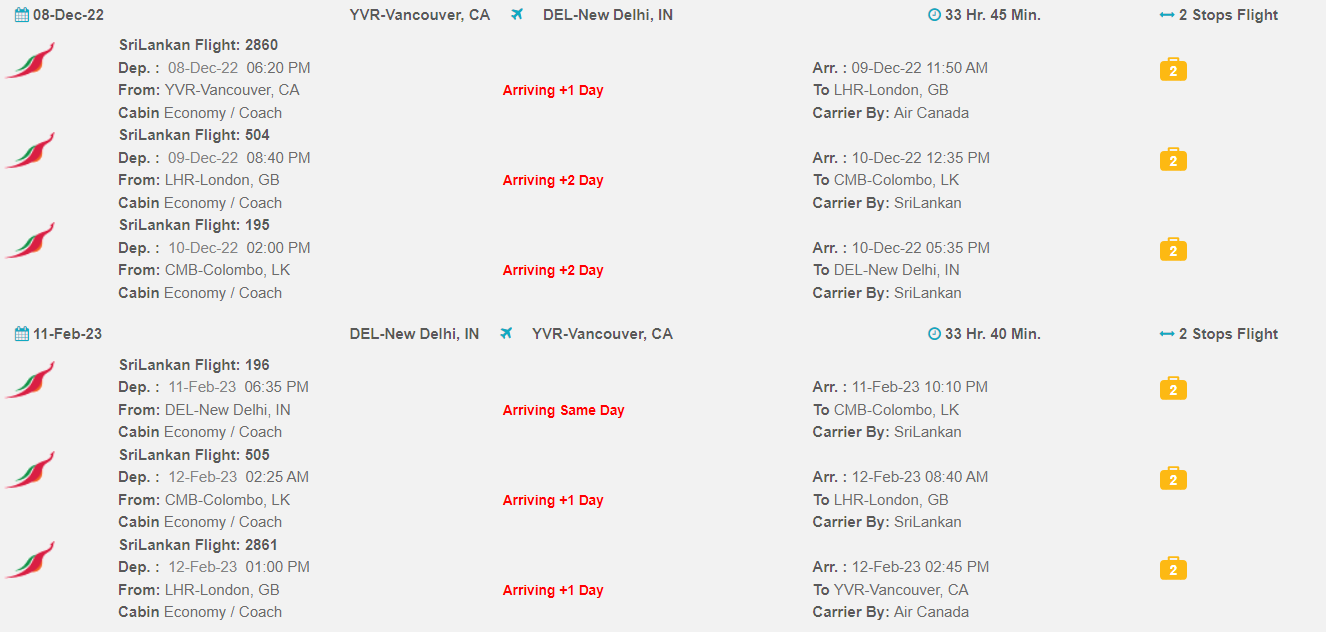The width and height of the screenshot is (1326, 632).
Task: Click the stops arrow icon in the 08-Dec-22 header
Action: click(x=1166, y=15)
